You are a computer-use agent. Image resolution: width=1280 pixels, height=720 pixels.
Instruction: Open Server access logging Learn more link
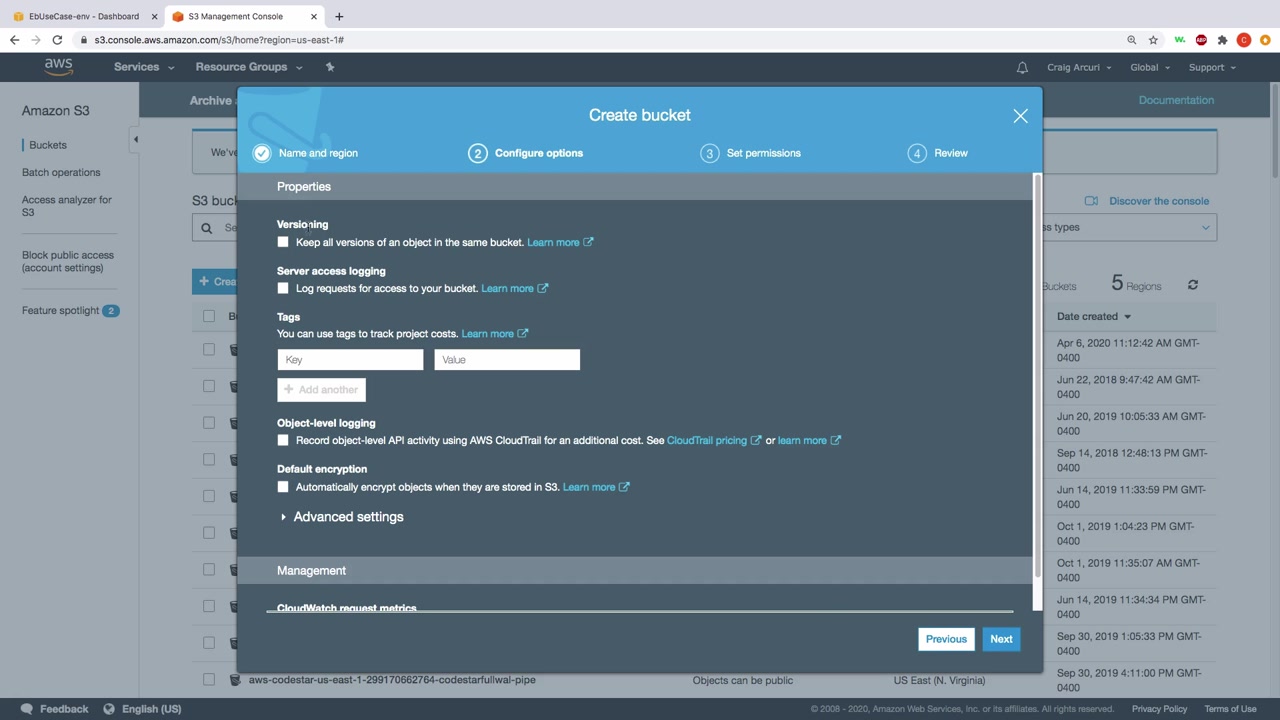(x=514, y=288)
